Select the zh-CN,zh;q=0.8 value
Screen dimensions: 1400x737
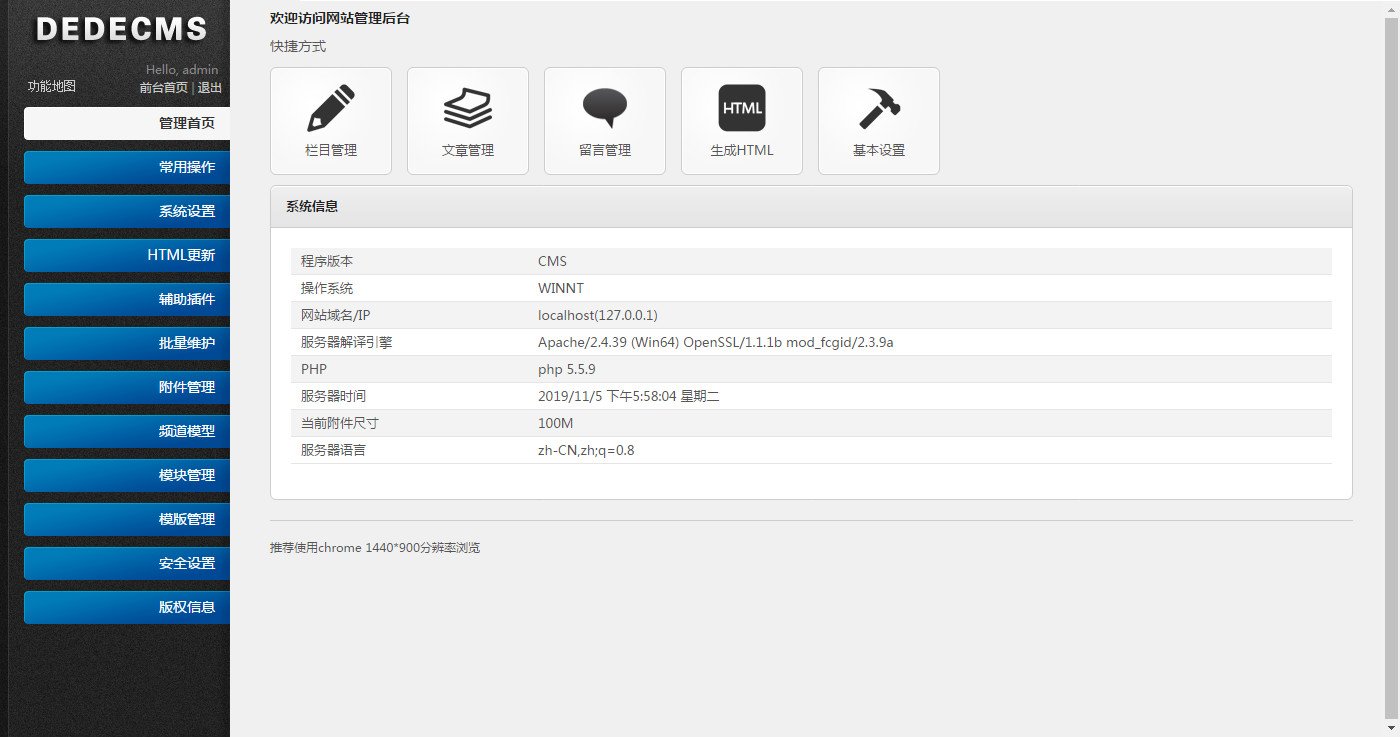[x=586, y=451]
